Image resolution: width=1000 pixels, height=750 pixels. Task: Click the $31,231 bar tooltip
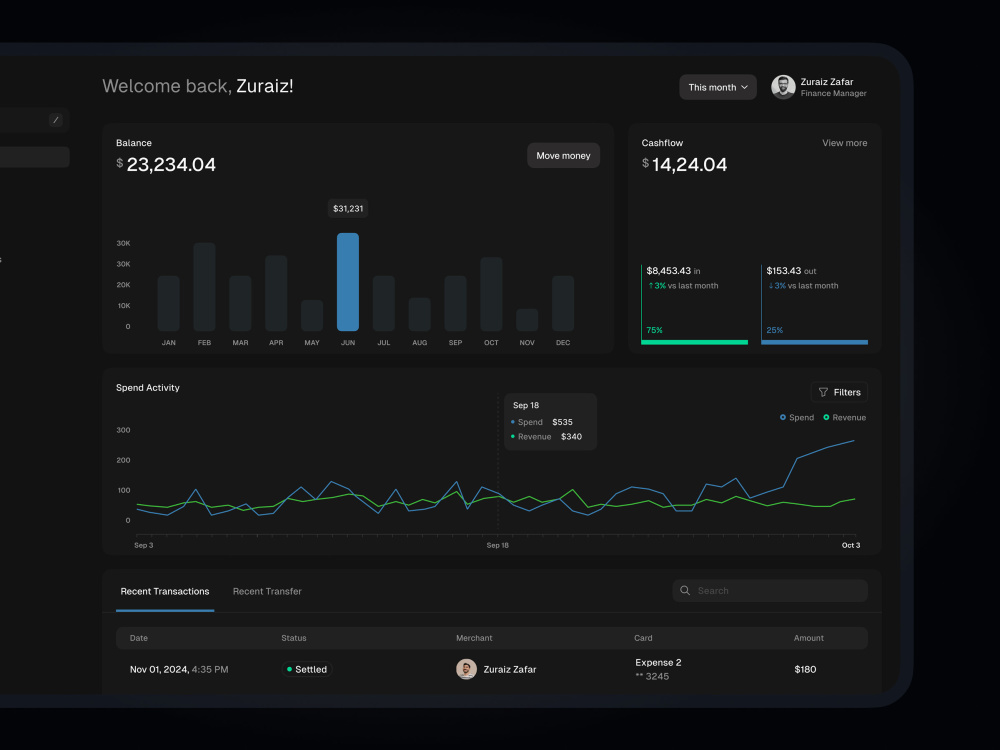(x=348, y=209)
